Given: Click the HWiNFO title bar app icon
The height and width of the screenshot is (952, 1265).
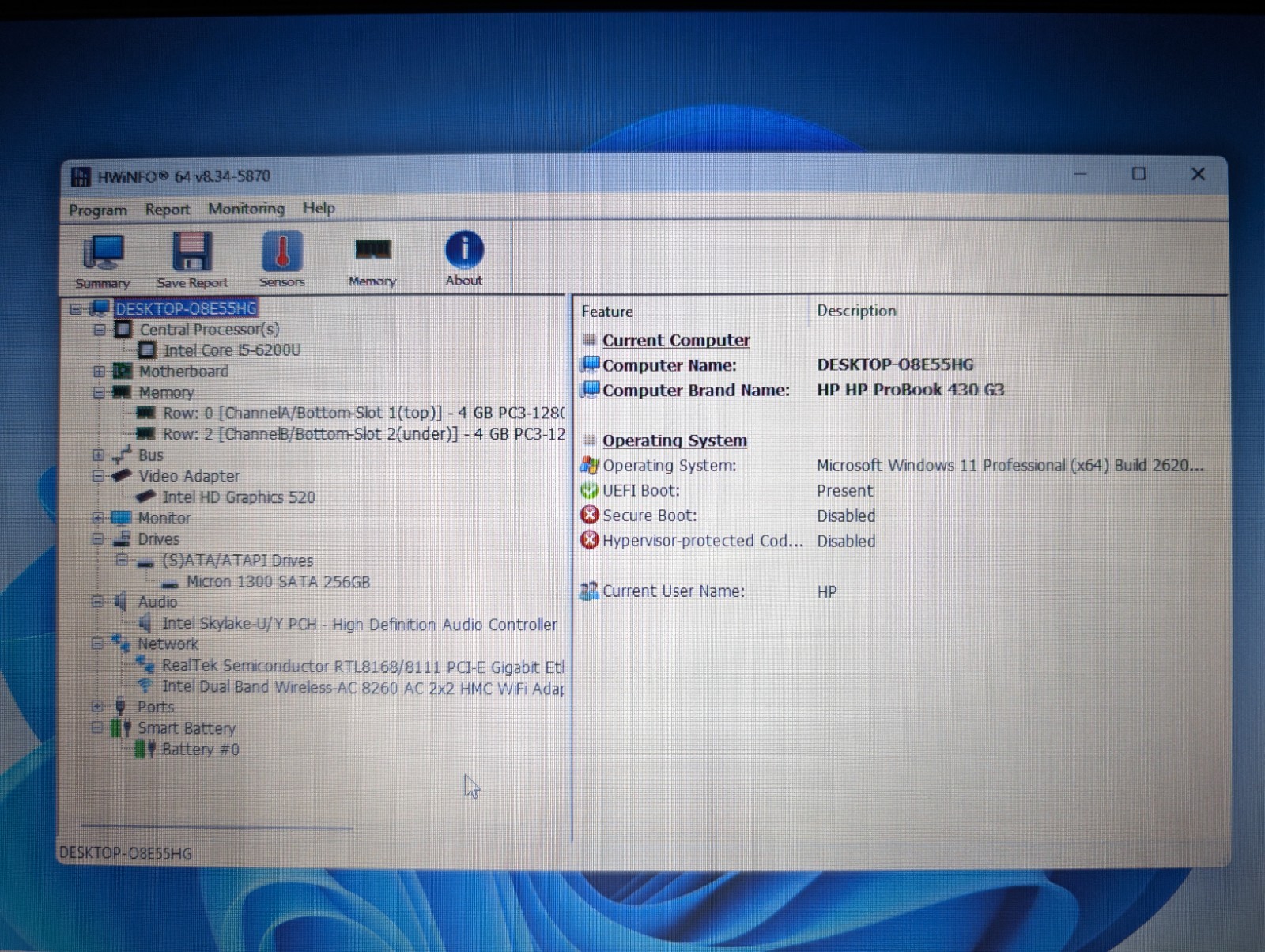Looking at the screenshot, I should pos(81,176).
